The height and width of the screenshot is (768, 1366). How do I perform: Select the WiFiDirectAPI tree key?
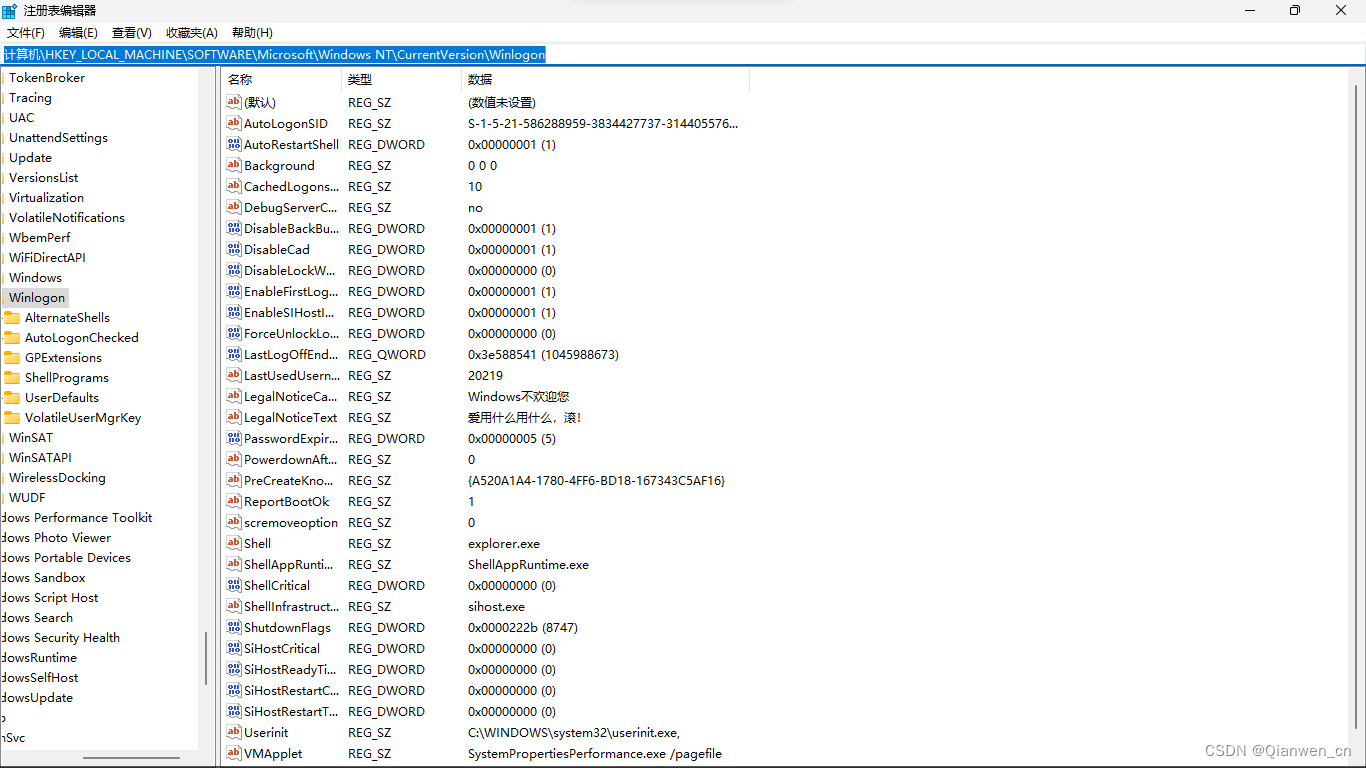click(47, 258)
